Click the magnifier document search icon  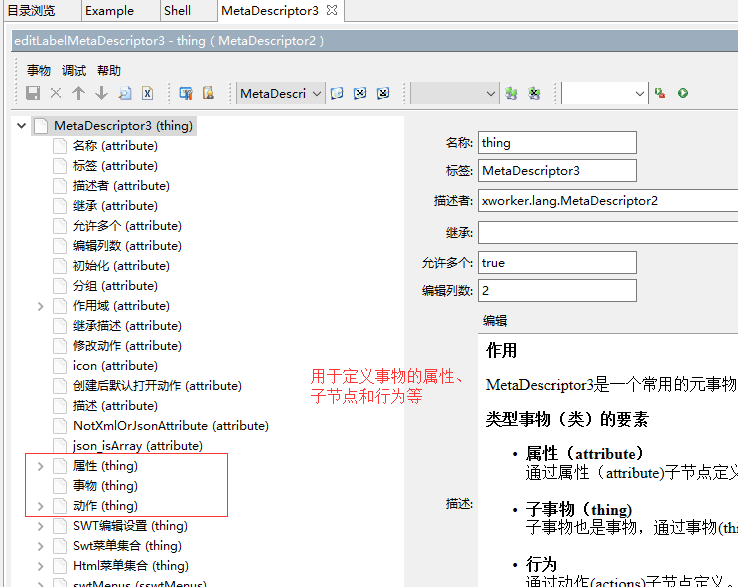click(x=125, y=93)
